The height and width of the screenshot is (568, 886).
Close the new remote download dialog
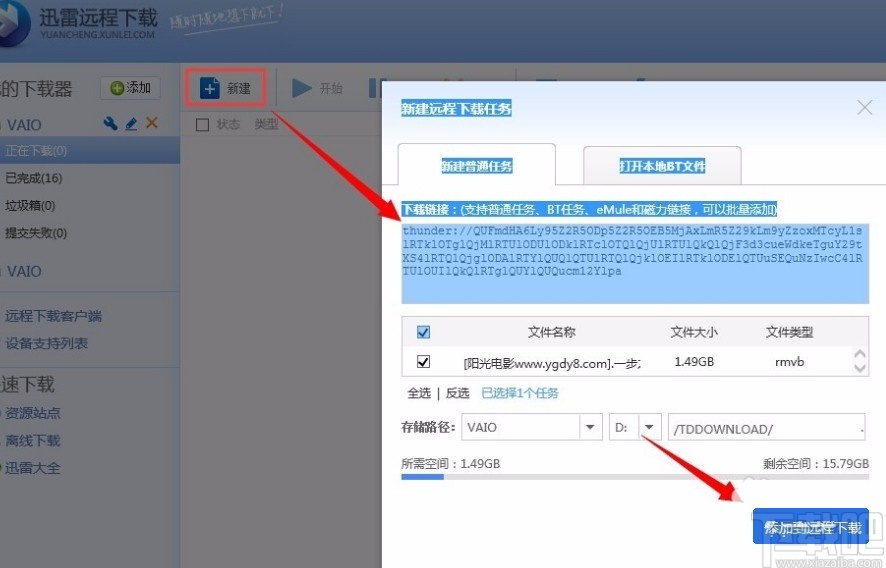[865, 107]
